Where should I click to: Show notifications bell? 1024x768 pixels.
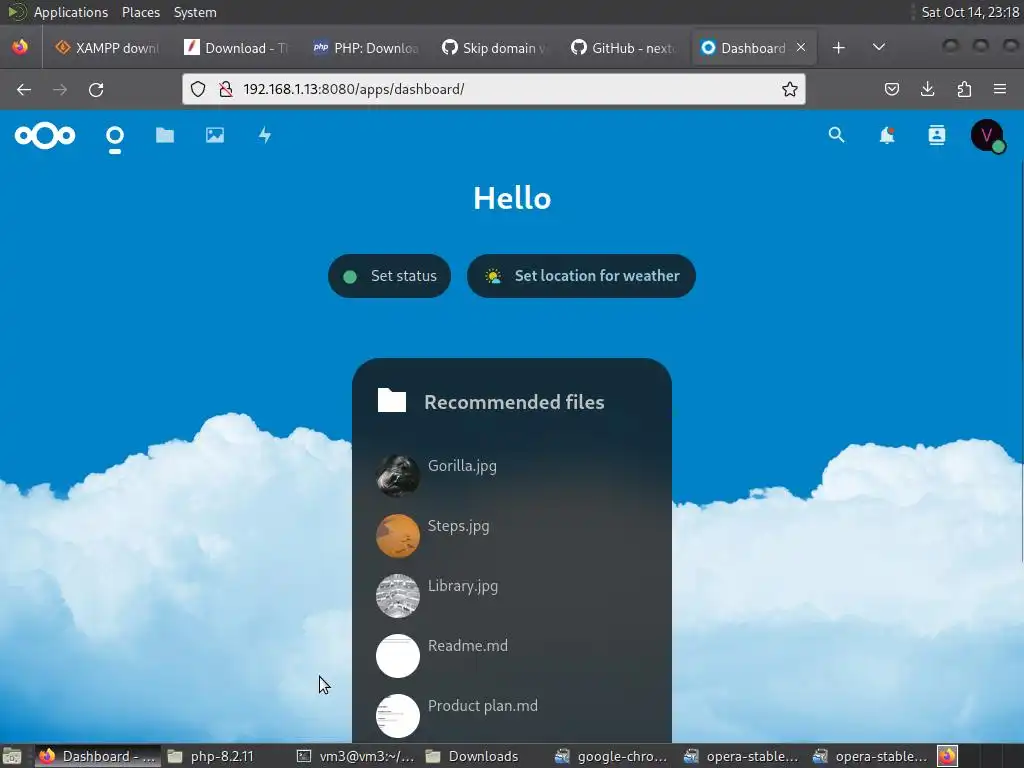887,135
